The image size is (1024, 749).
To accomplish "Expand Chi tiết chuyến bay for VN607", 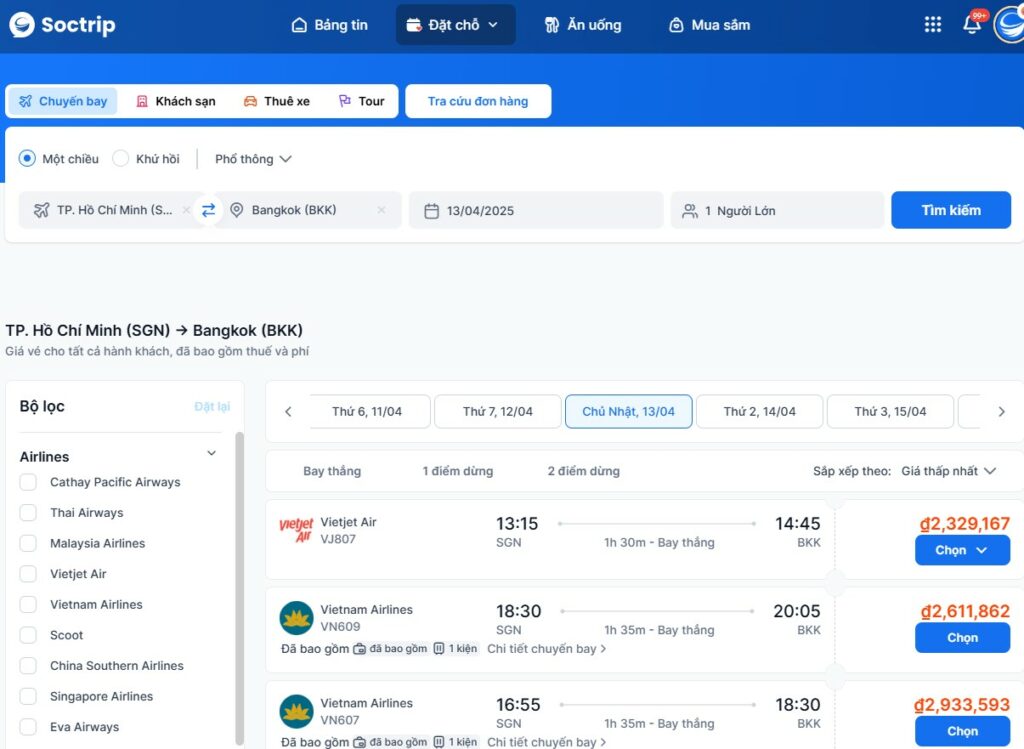I will click(547, 742).
